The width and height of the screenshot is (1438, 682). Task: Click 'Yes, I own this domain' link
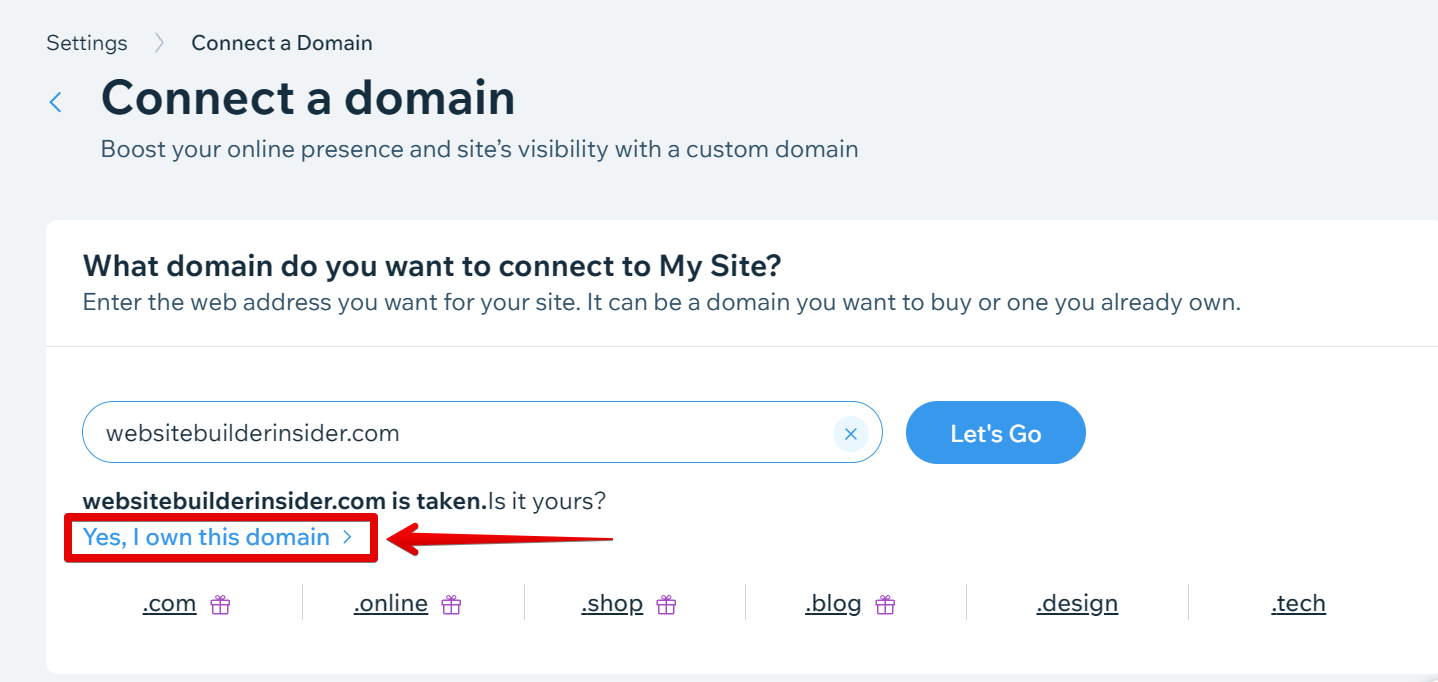(x=206, y=537)
